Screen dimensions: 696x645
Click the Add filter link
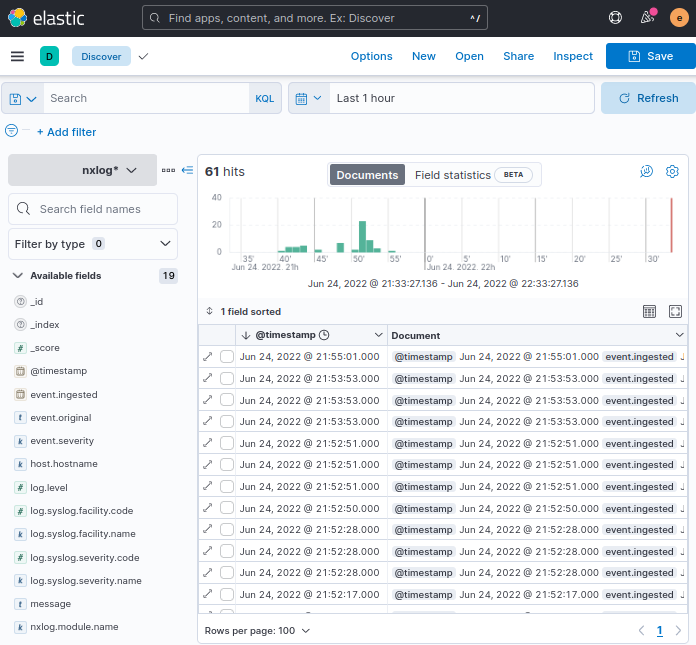pos(67,132)
